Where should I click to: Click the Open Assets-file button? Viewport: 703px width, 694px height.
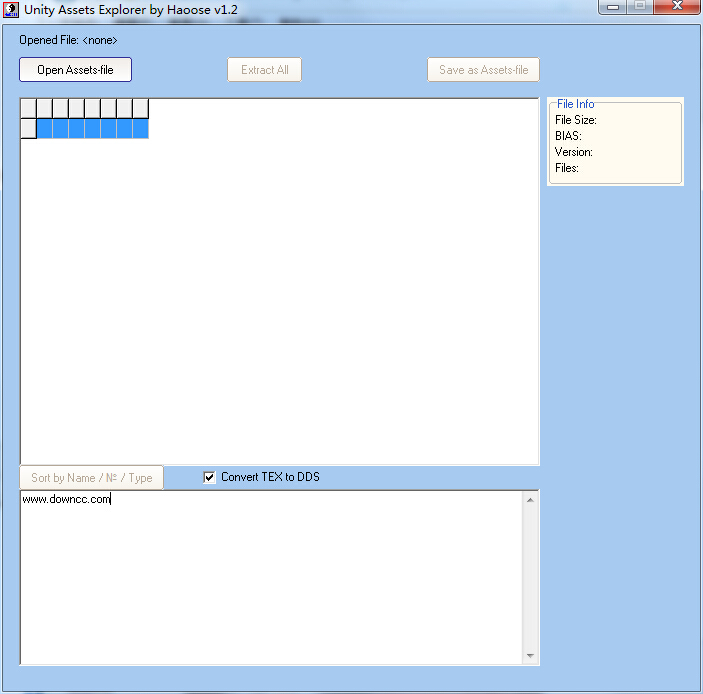tap(75, 69)
